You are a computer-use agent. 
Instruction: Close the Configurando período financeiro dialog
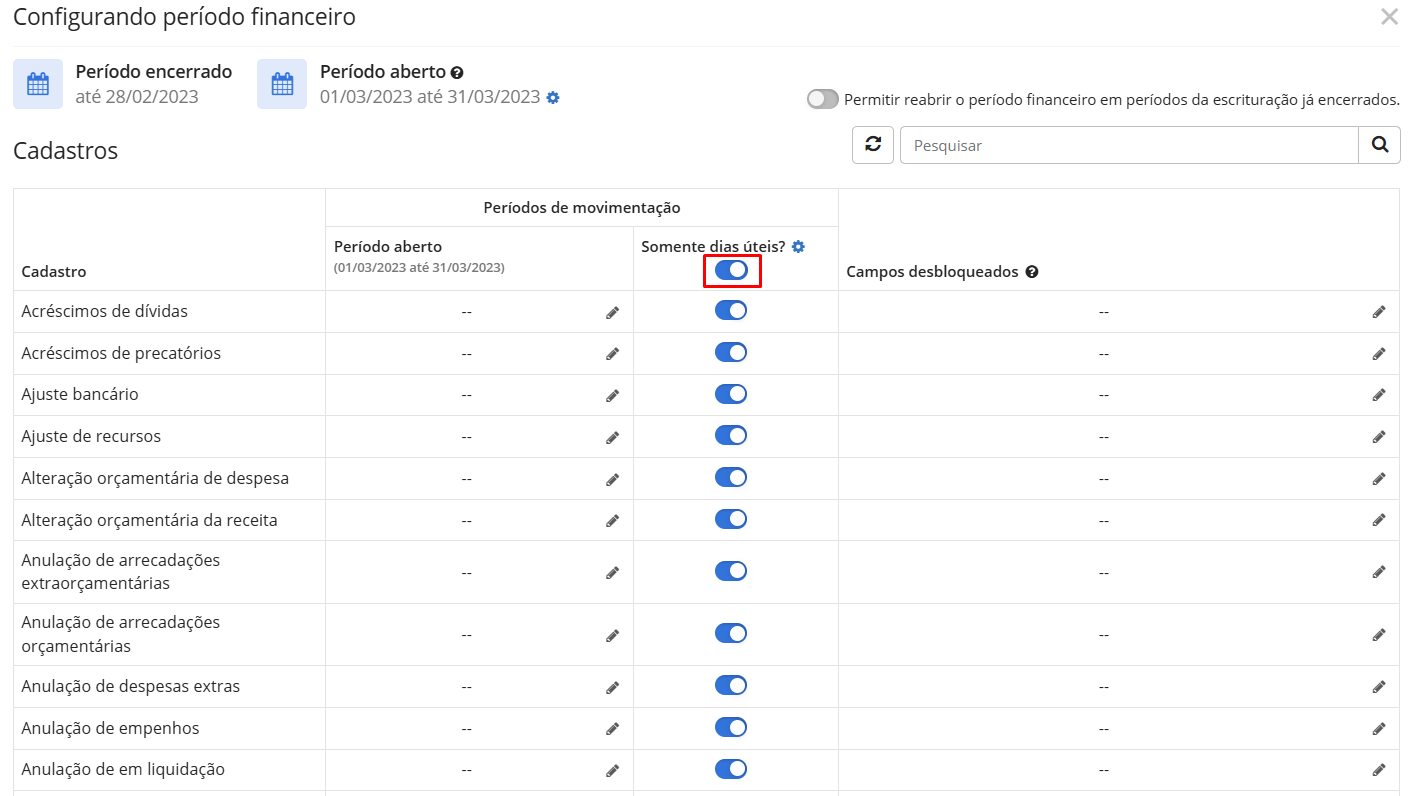[x=1389, y=17]
